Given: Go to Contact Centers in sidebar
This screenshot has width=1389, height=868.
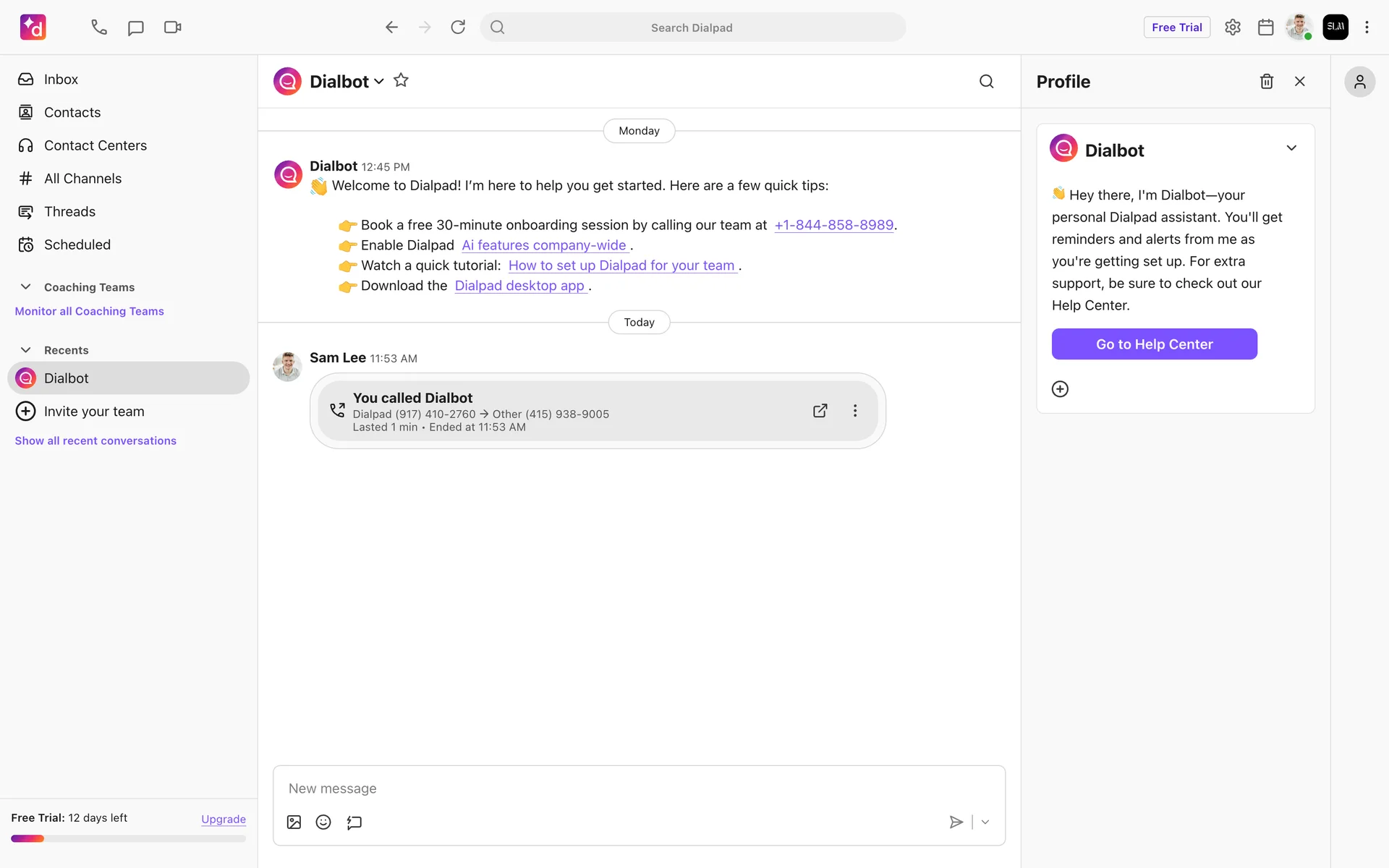Looking at the screenshot, I should (95, 145).
